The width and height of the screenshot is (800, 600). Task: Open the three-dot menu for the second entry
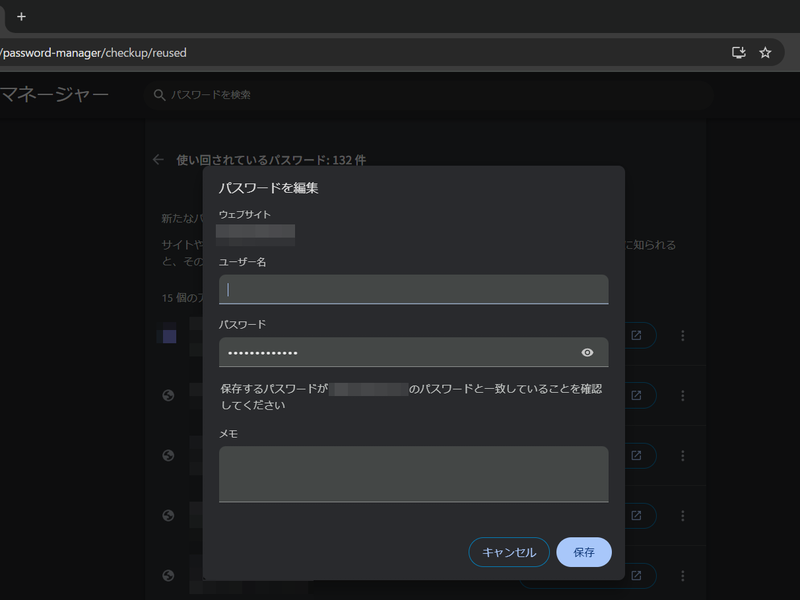click(682, 395)
